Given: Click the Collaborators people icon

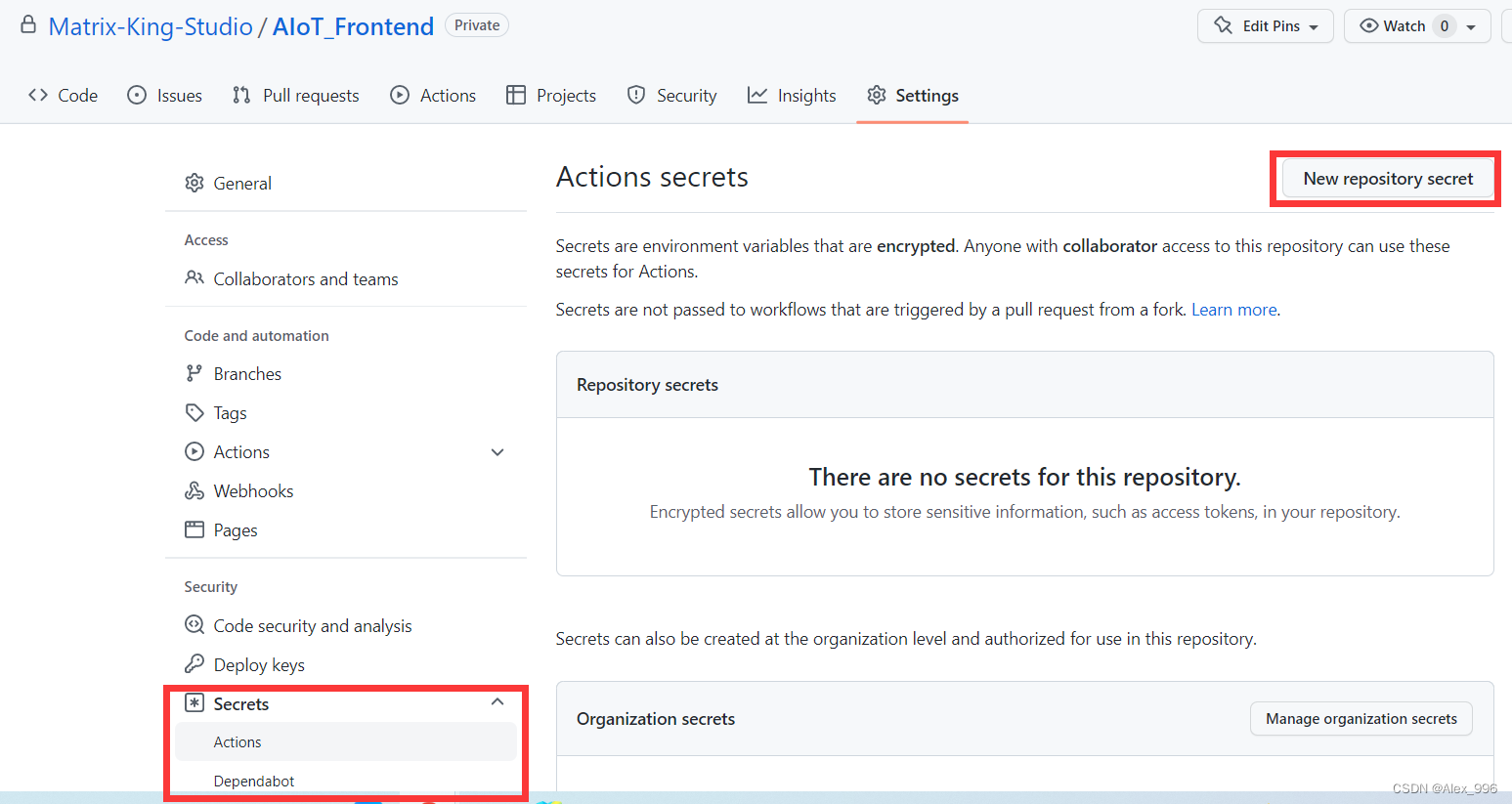Looking at the screenshot, I should click(x=194, y=278).
